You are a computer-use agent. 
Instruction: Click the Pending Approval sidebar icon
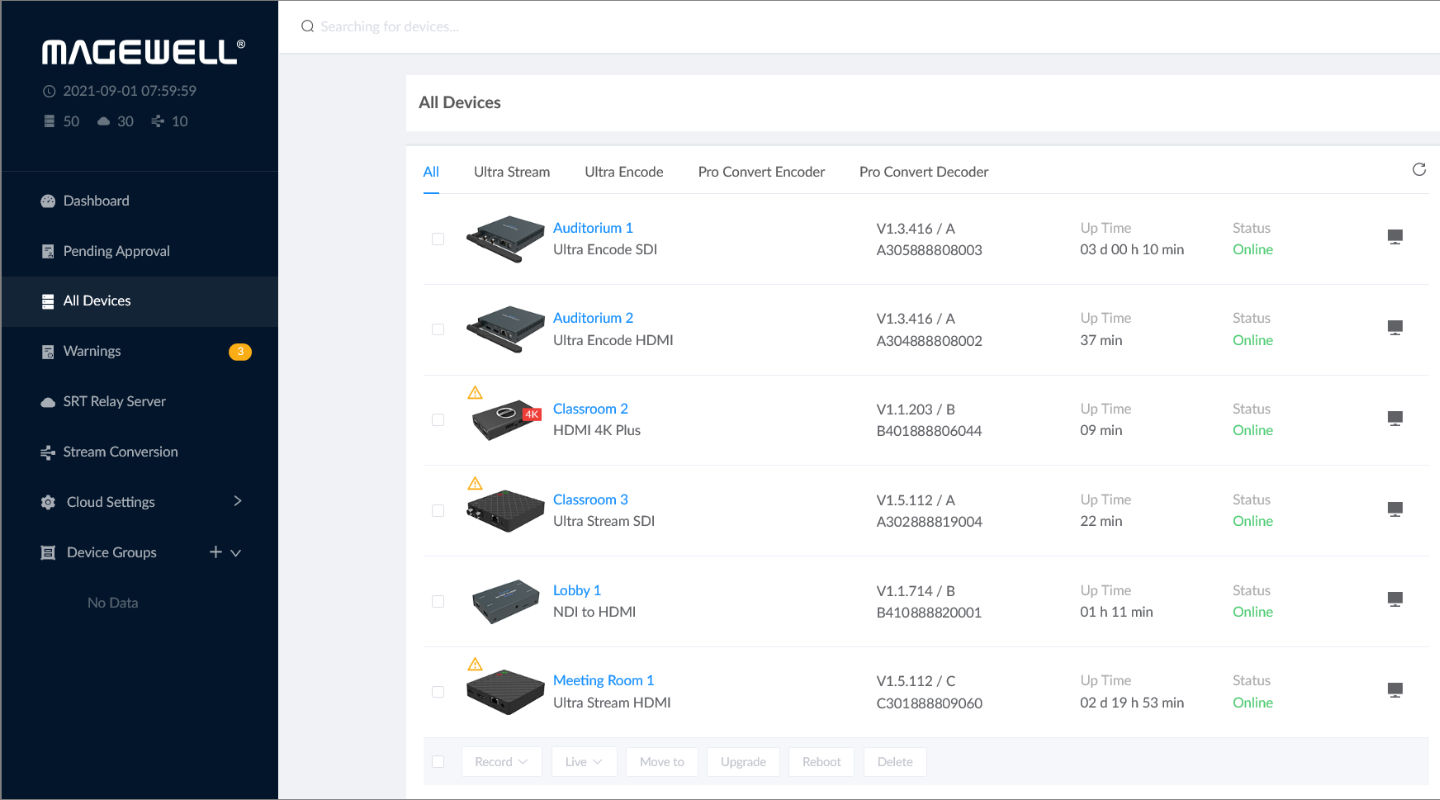point(48,251)
